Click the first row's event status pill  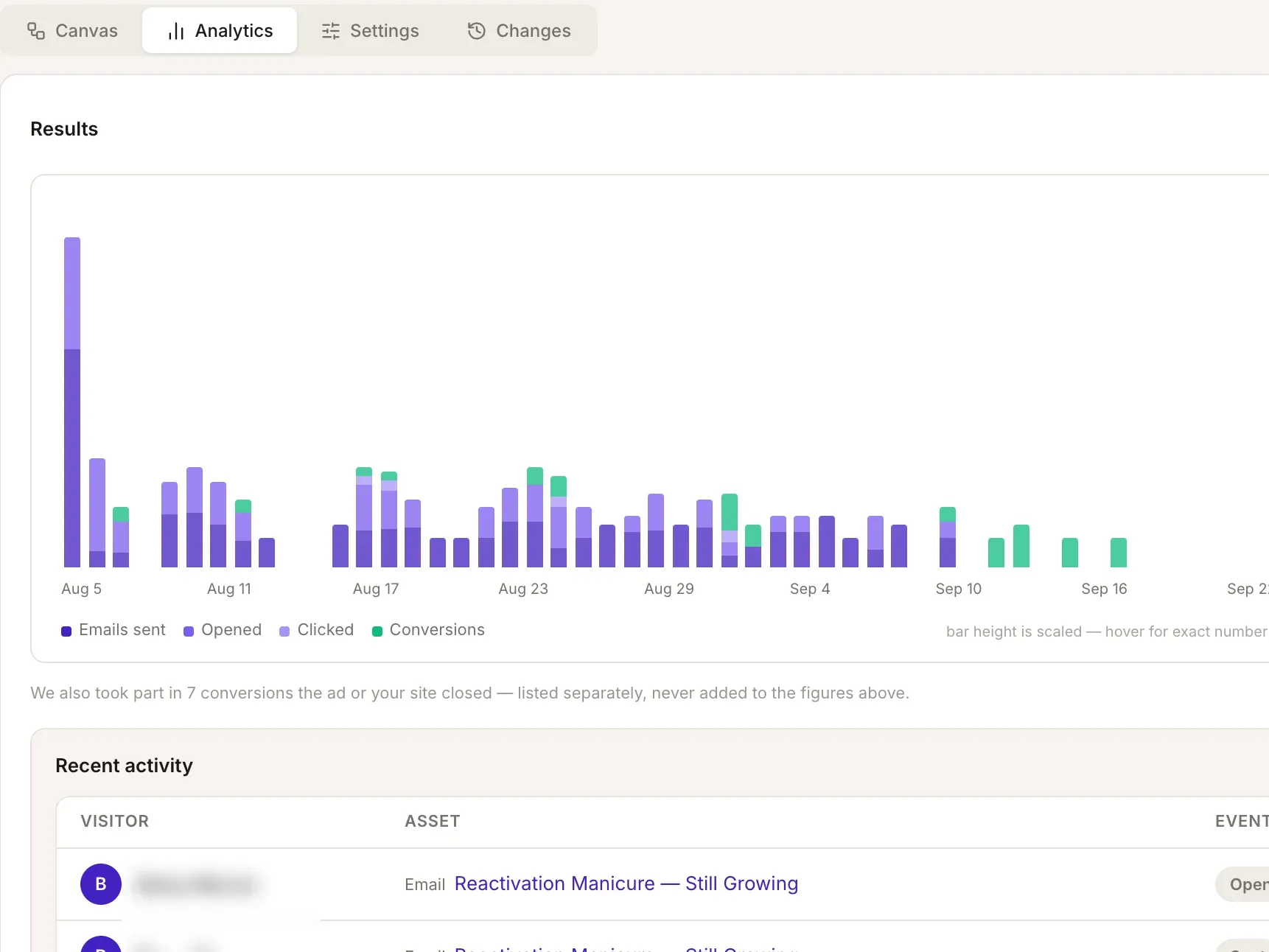pyautogui.click(x=1242, y=884)
